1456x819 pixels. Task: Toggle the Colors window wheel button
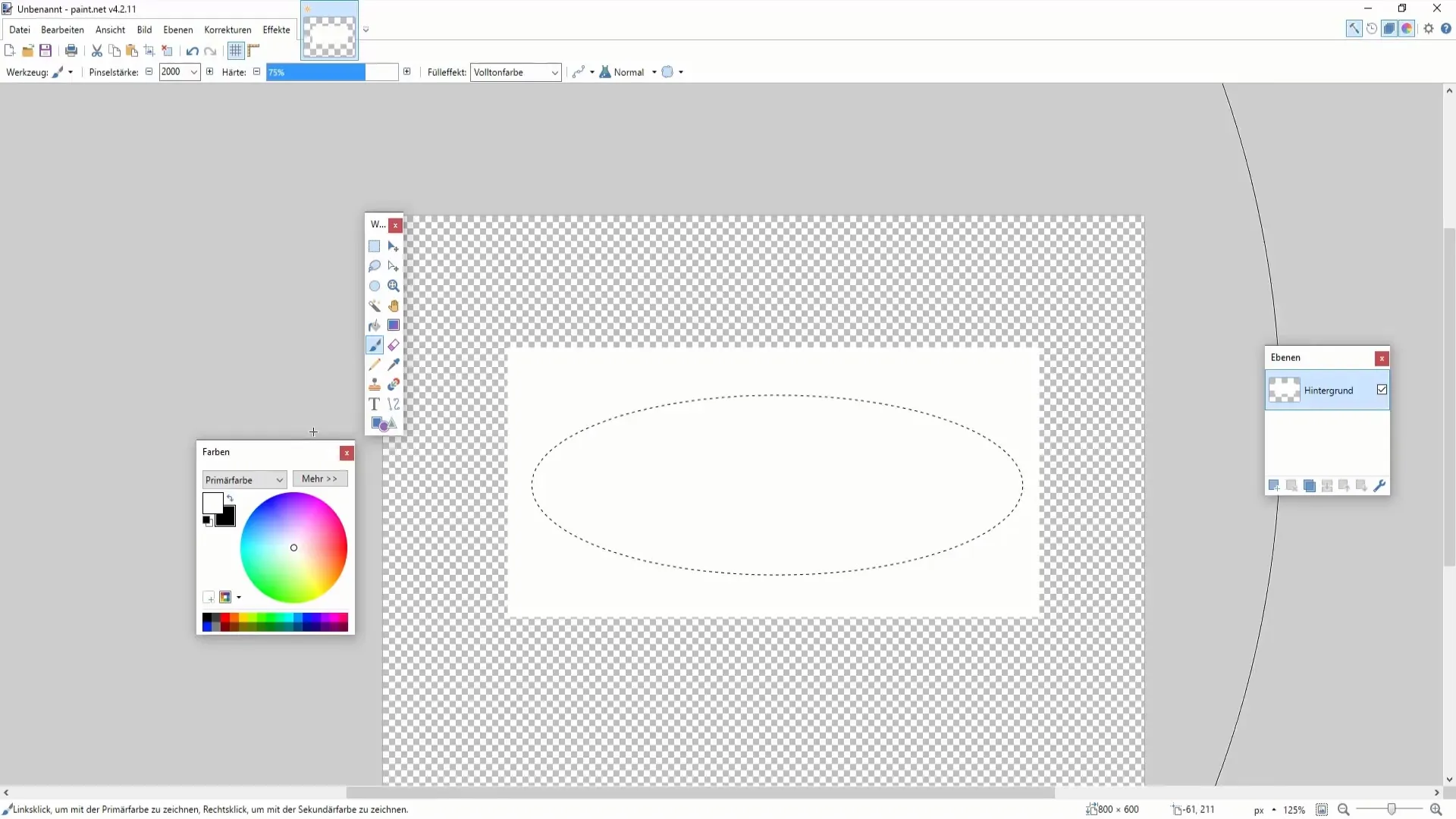[x=1407, y=29]
